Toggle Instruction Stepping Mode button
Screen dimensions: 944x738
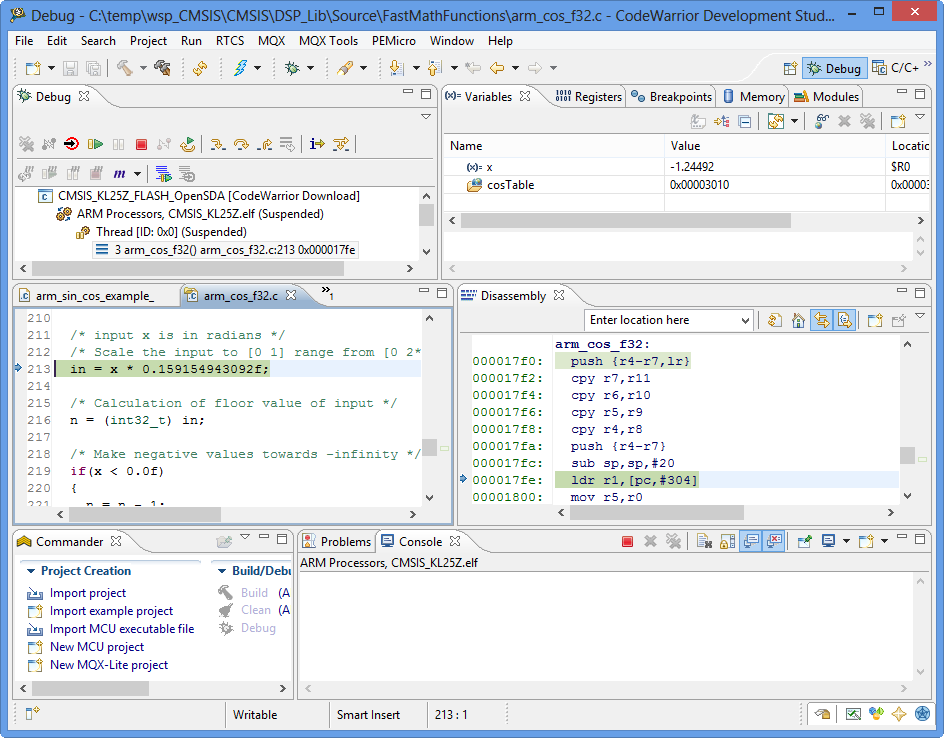coord(317,144)
